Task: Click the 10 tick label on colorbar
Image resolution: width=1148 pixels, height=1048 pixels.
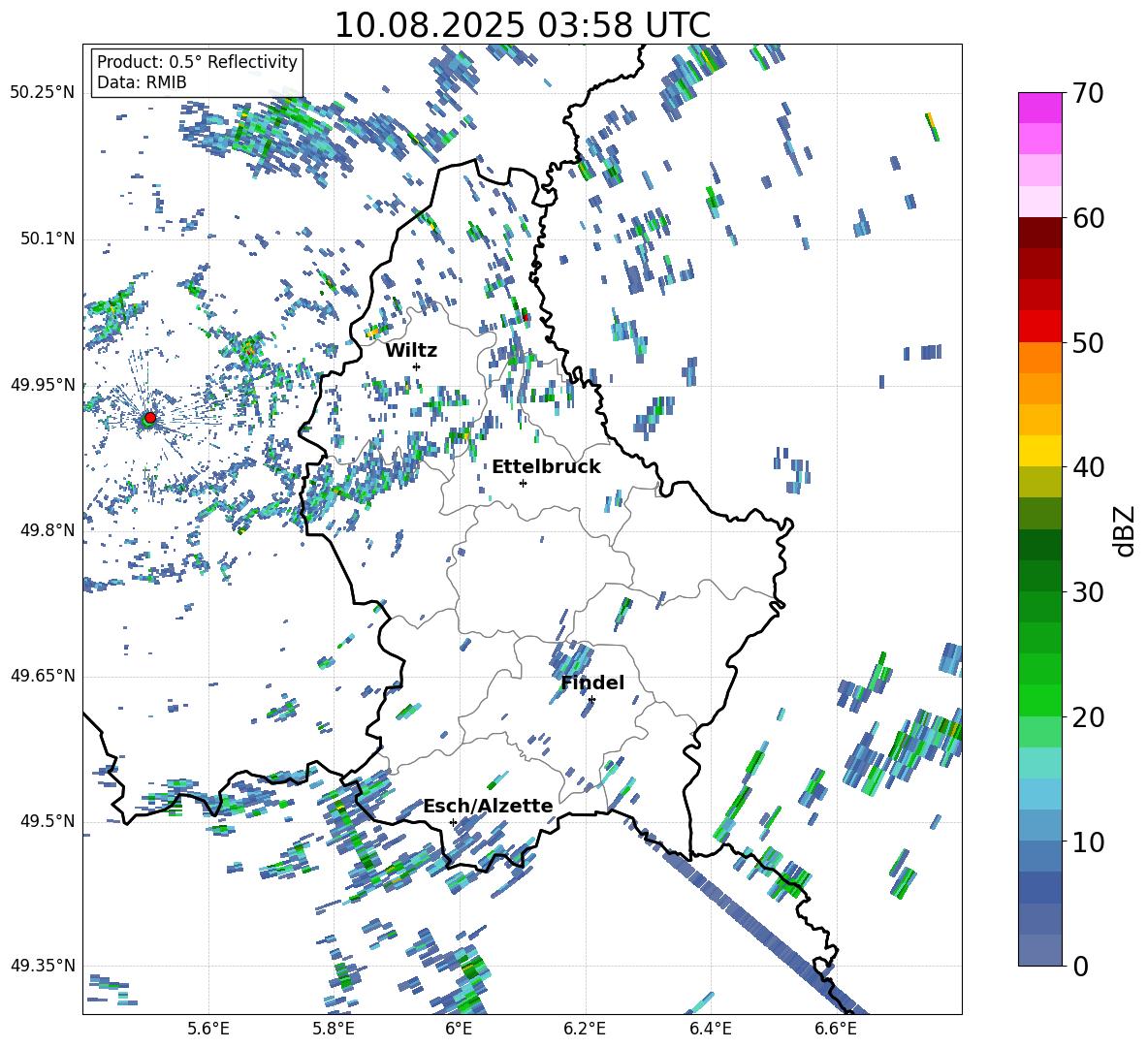Action: pos(1088,842)
